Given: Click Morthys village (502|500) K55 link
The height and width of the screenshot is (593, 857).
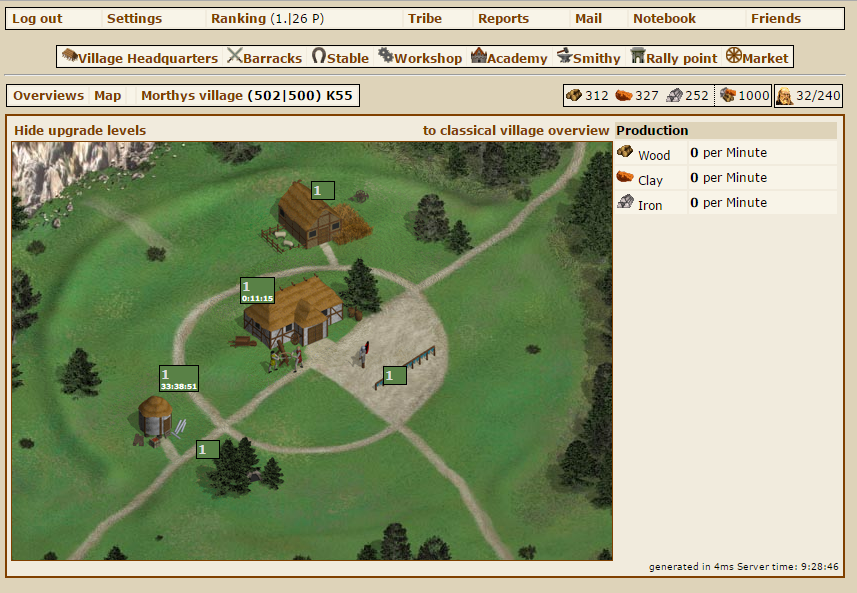Looking at the screenshot, I should 246,96.
